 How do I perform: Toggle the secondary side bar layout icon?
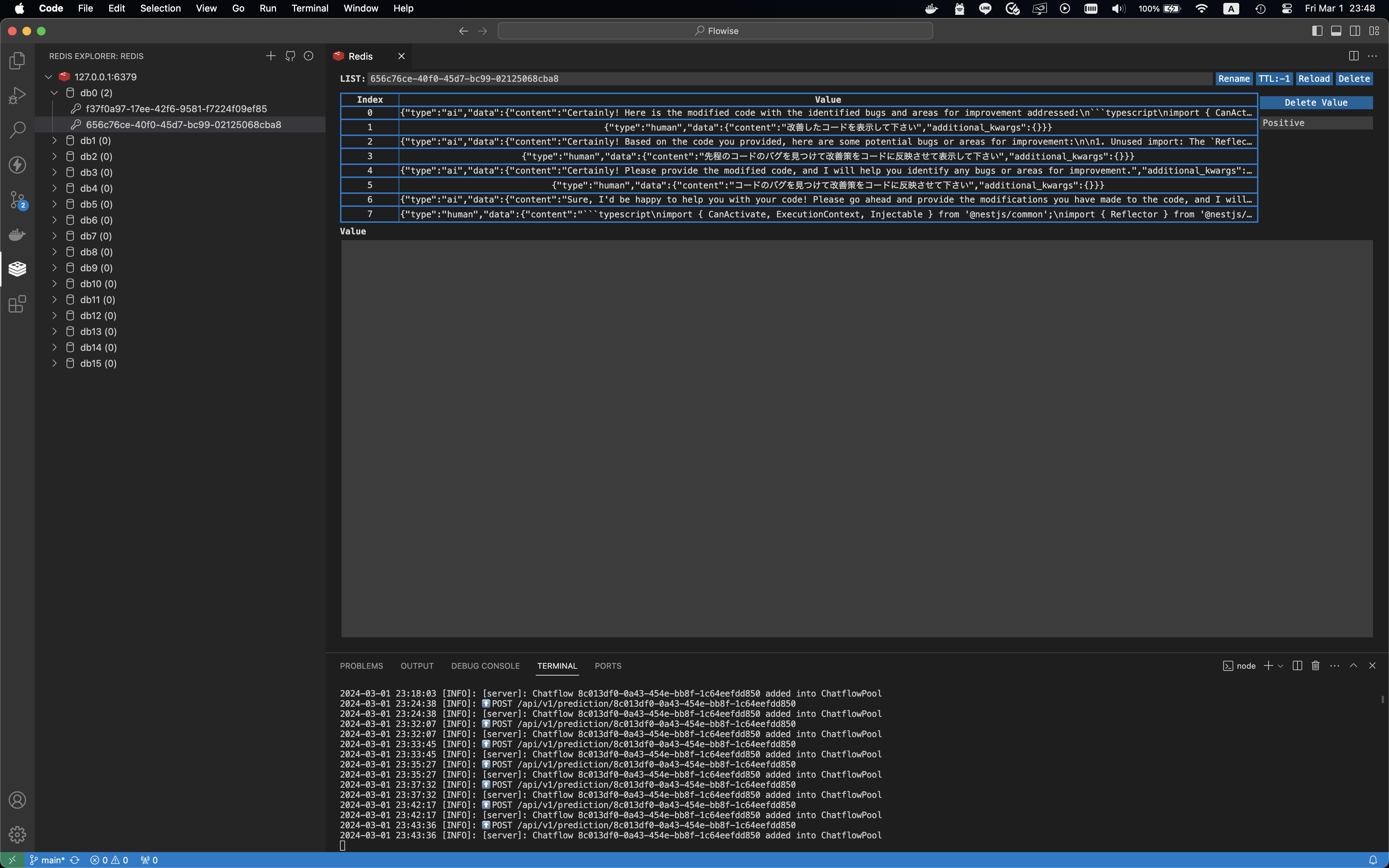(1355, 31)
